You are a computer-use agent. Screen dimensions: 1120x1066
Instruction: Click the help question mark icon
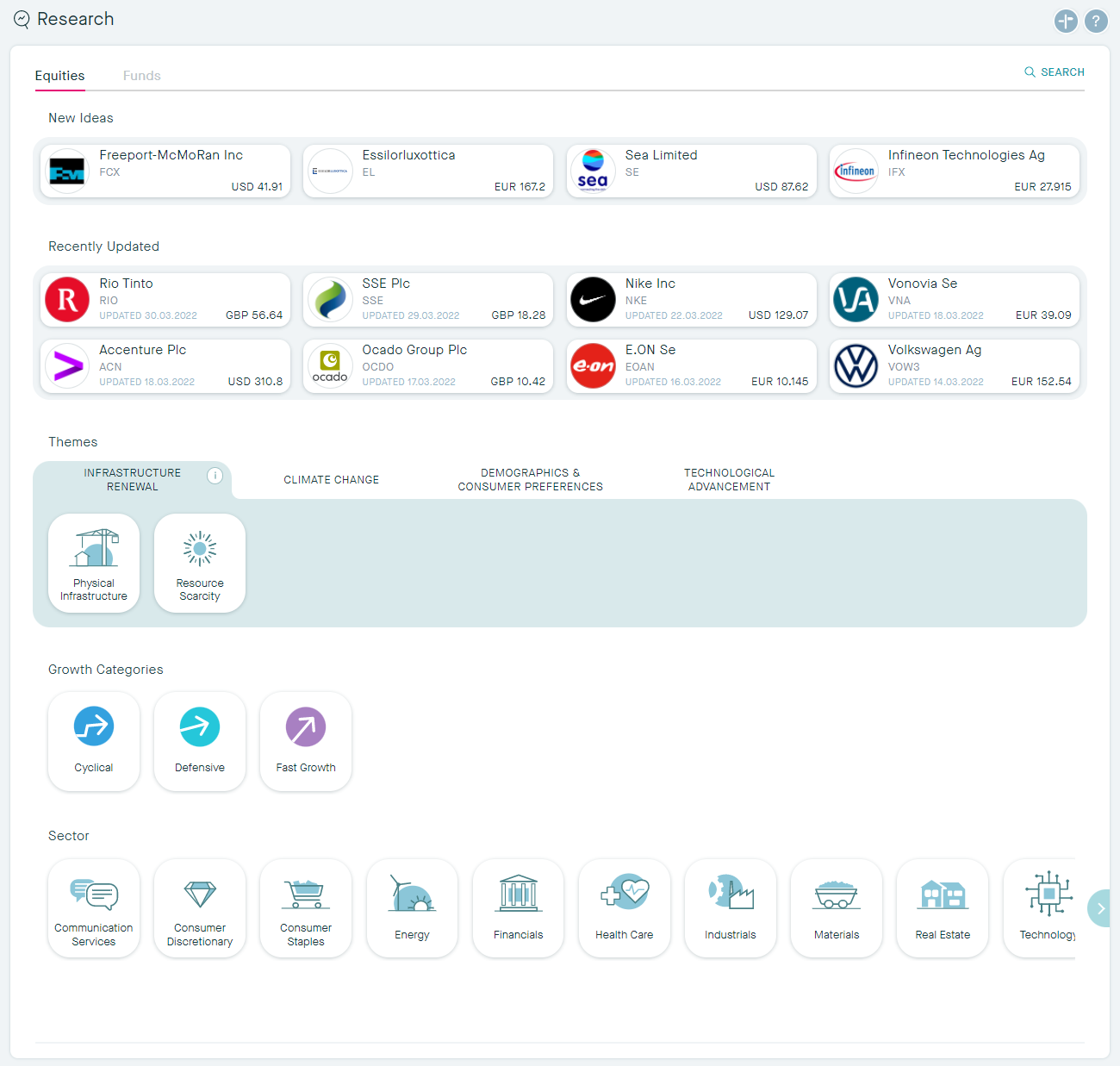pyautogui.click(x=1096, y=21)
